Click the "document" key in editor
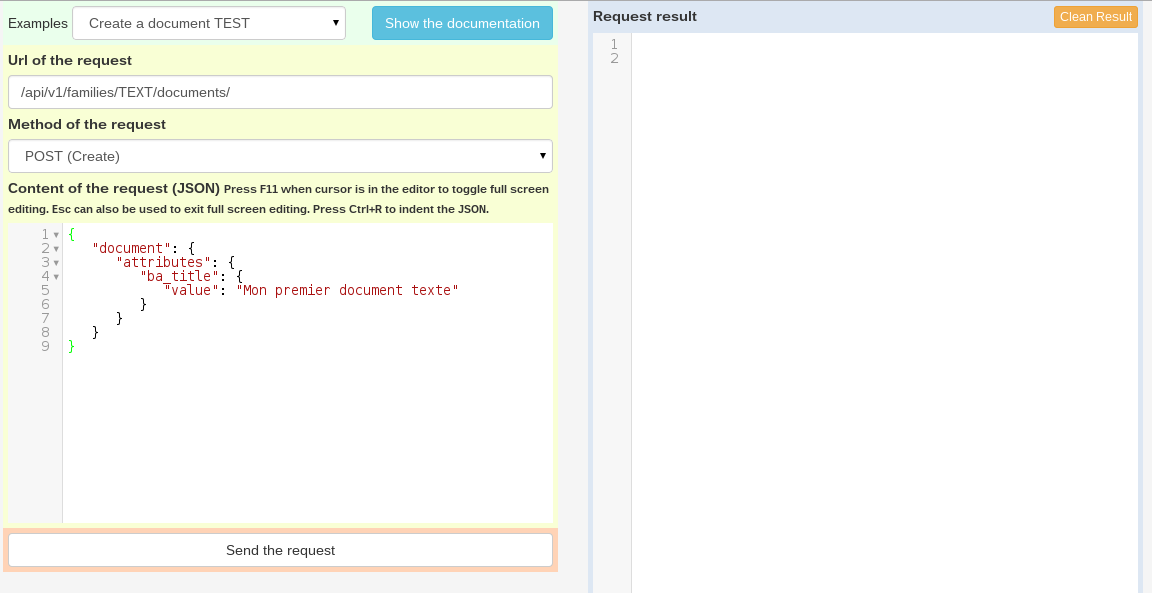The width and height of the screenshot is (1152, 593). click(x=131, y=248)
